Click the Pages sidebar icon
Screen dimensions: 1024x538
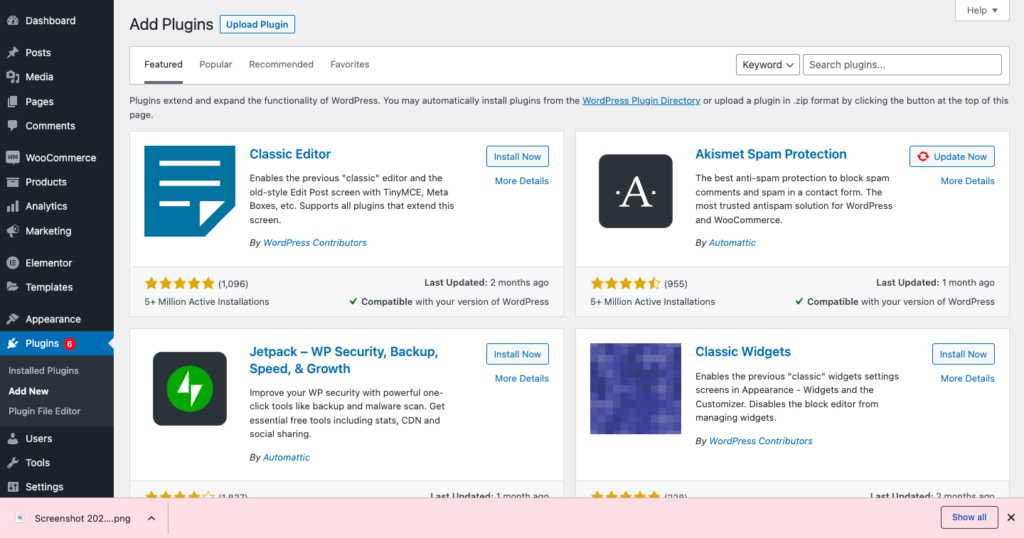(x=12, y=101)
